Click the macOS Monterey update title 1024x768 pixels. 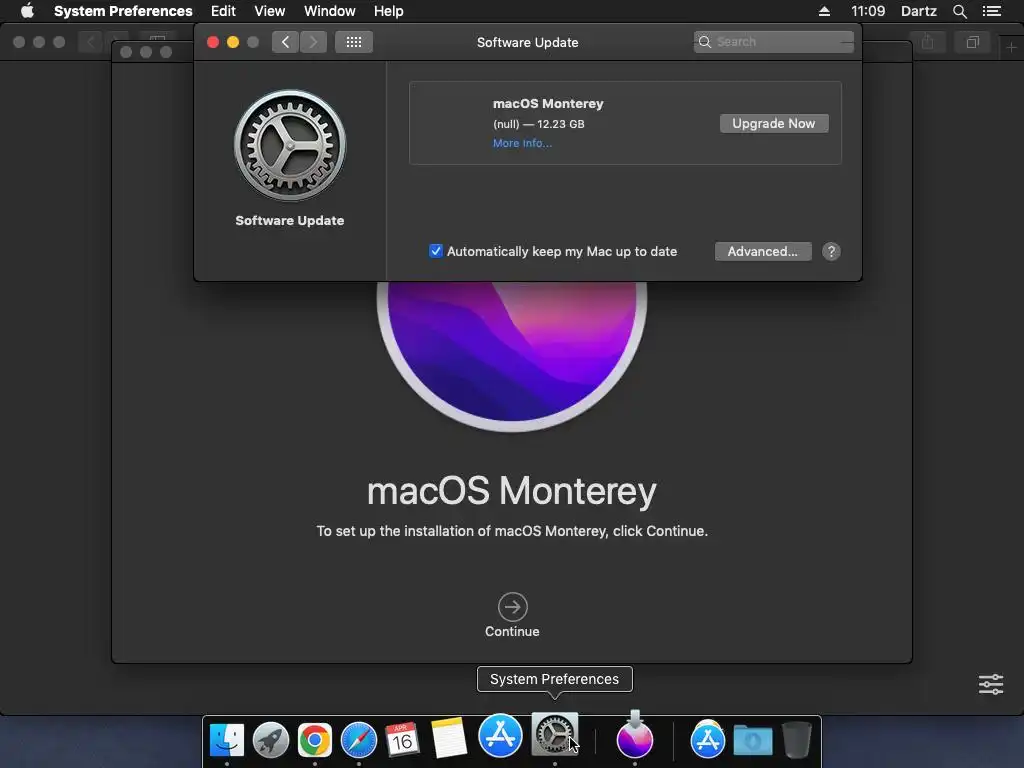(x=548, y=103)
